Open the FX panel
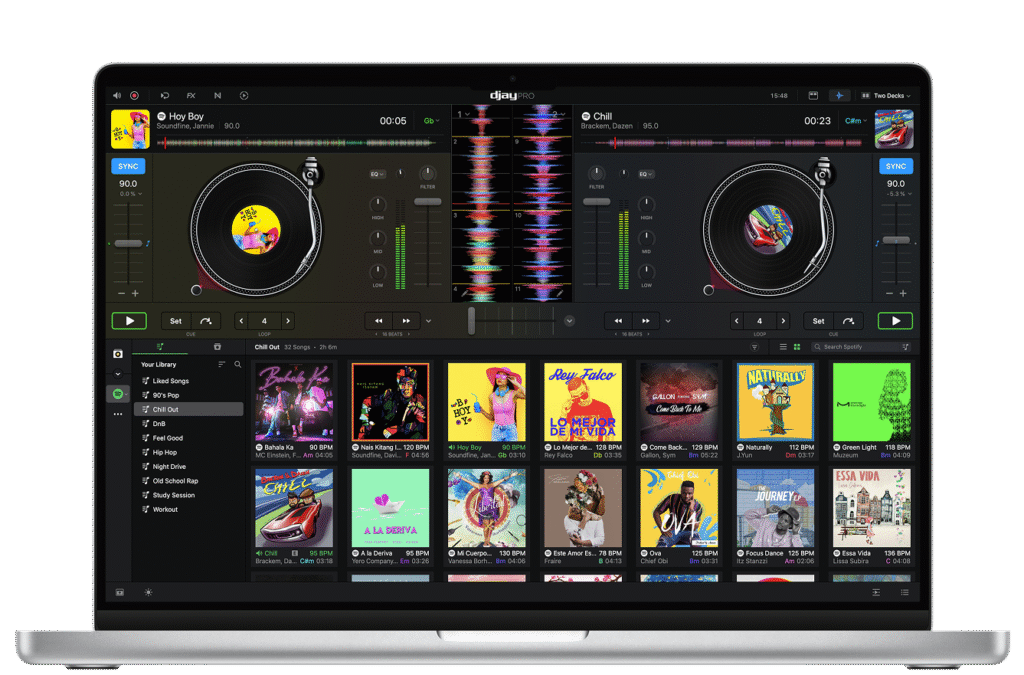 pyautogui.click(x=191, y=95)
